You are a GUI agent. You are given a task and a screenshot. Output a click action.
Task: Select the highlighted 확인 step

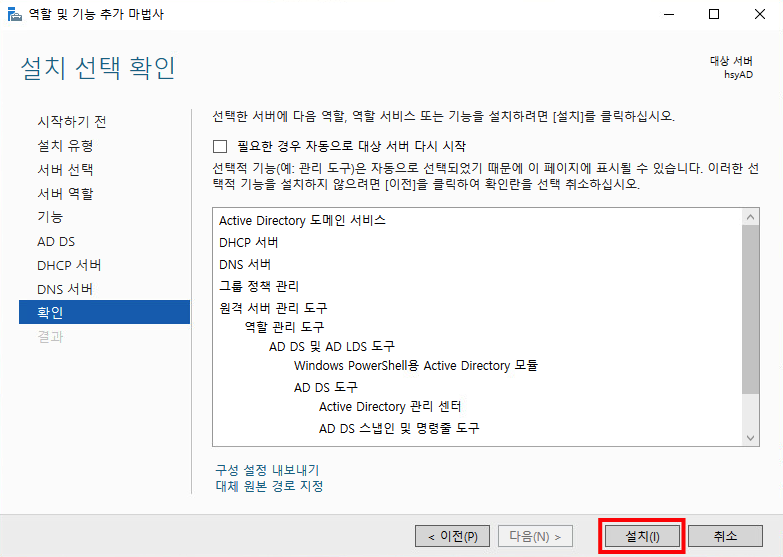click(x=104, y=312)
